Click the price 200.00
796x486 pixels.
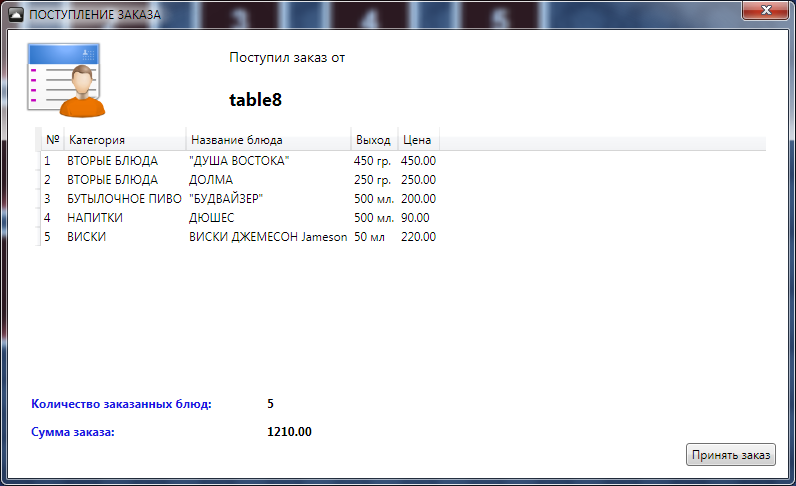coord(418,199)
